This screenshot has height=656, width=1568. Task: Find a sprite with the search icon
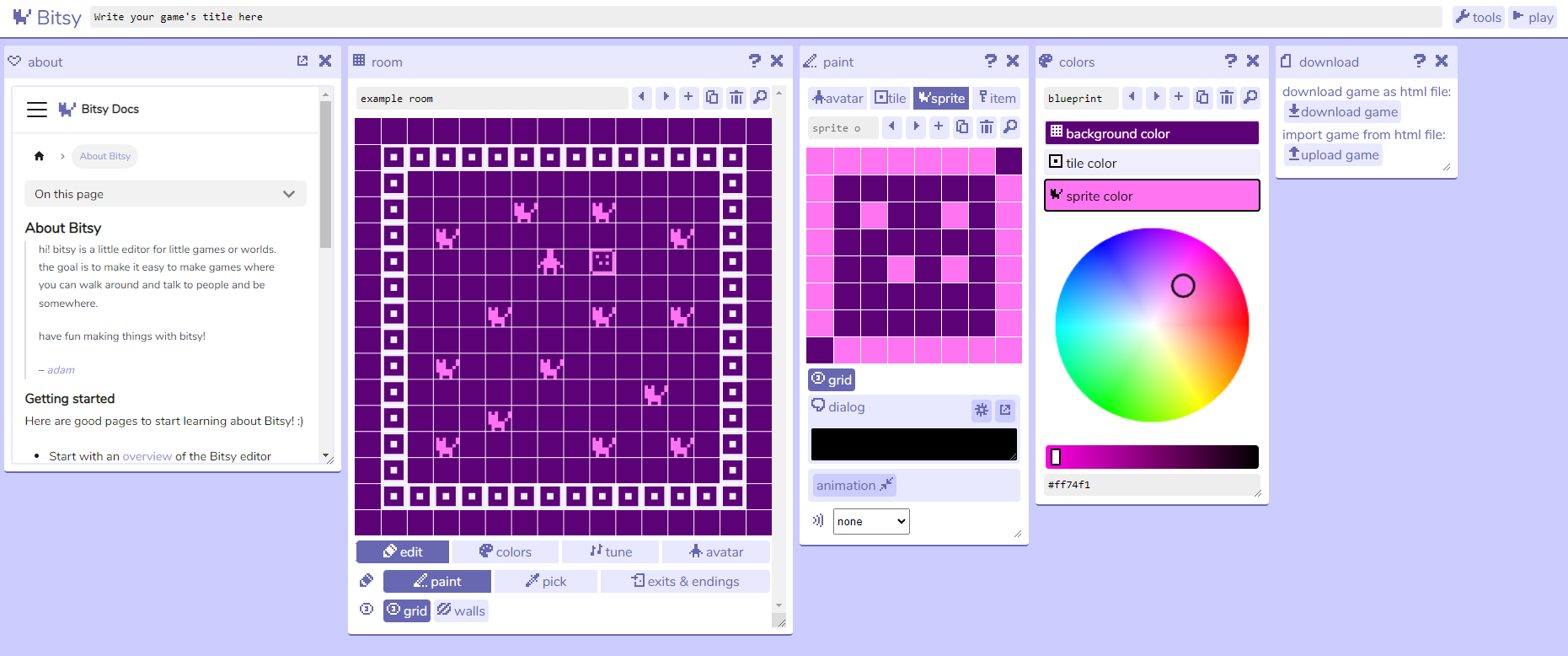point(1010,126)
